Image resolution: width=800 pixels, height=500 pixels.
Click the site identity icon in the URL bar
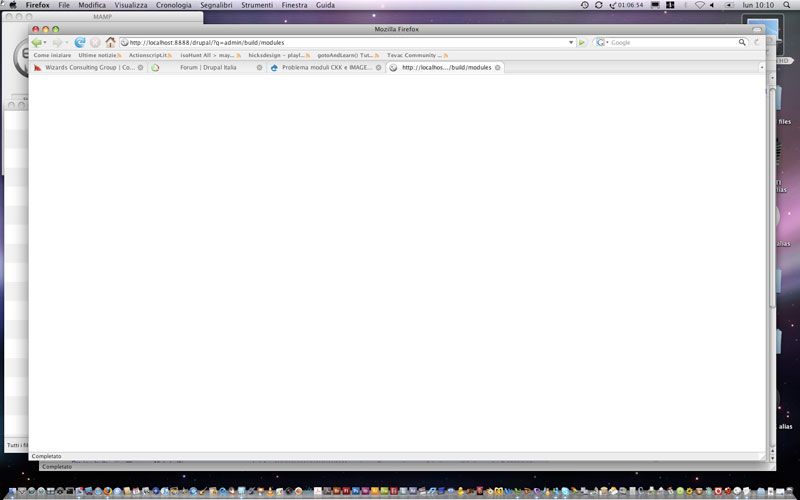tap(124, 42)
